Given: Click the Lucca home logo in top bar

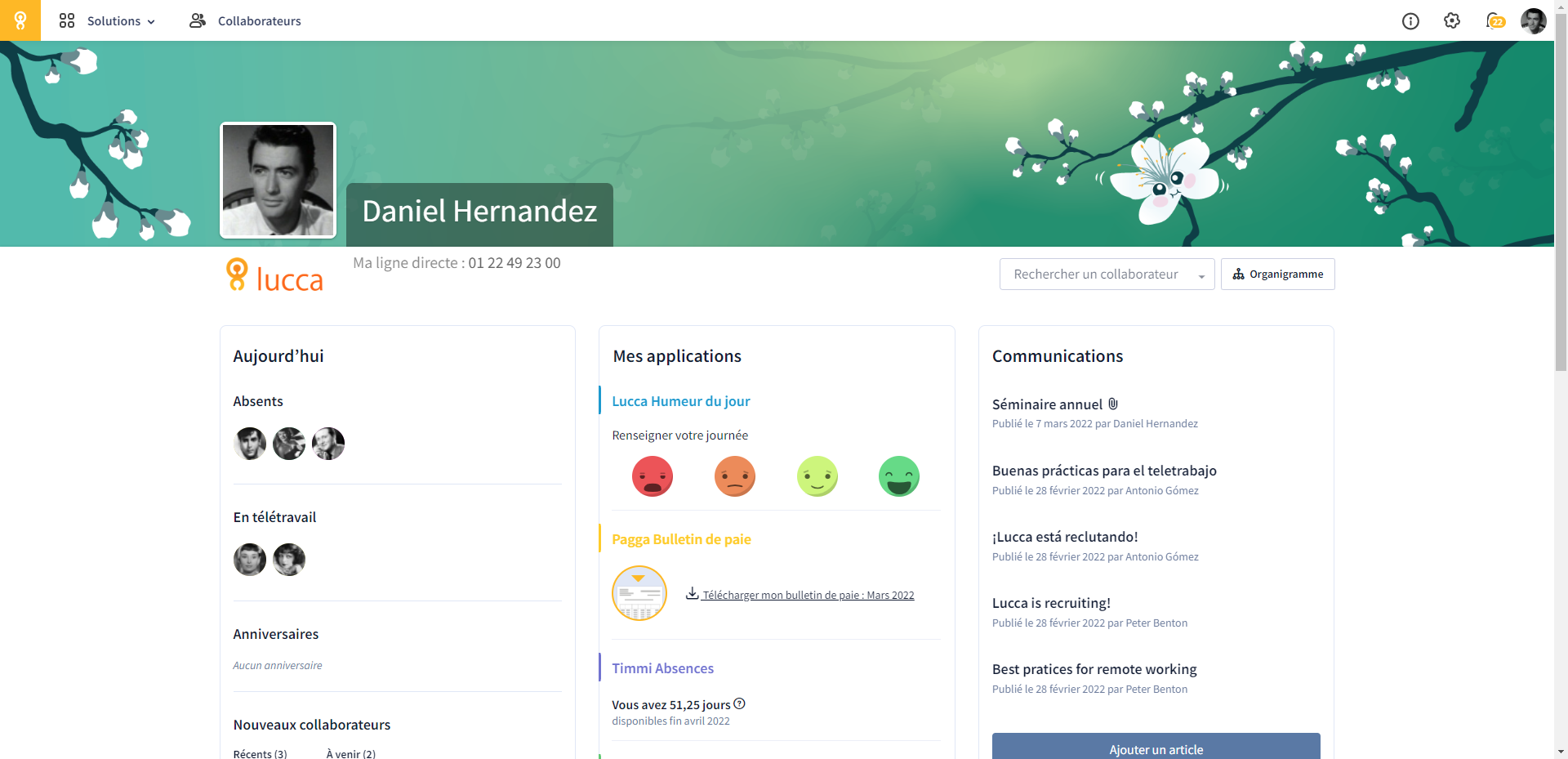Looking at the screenshot, I should (x=20, y=20).
